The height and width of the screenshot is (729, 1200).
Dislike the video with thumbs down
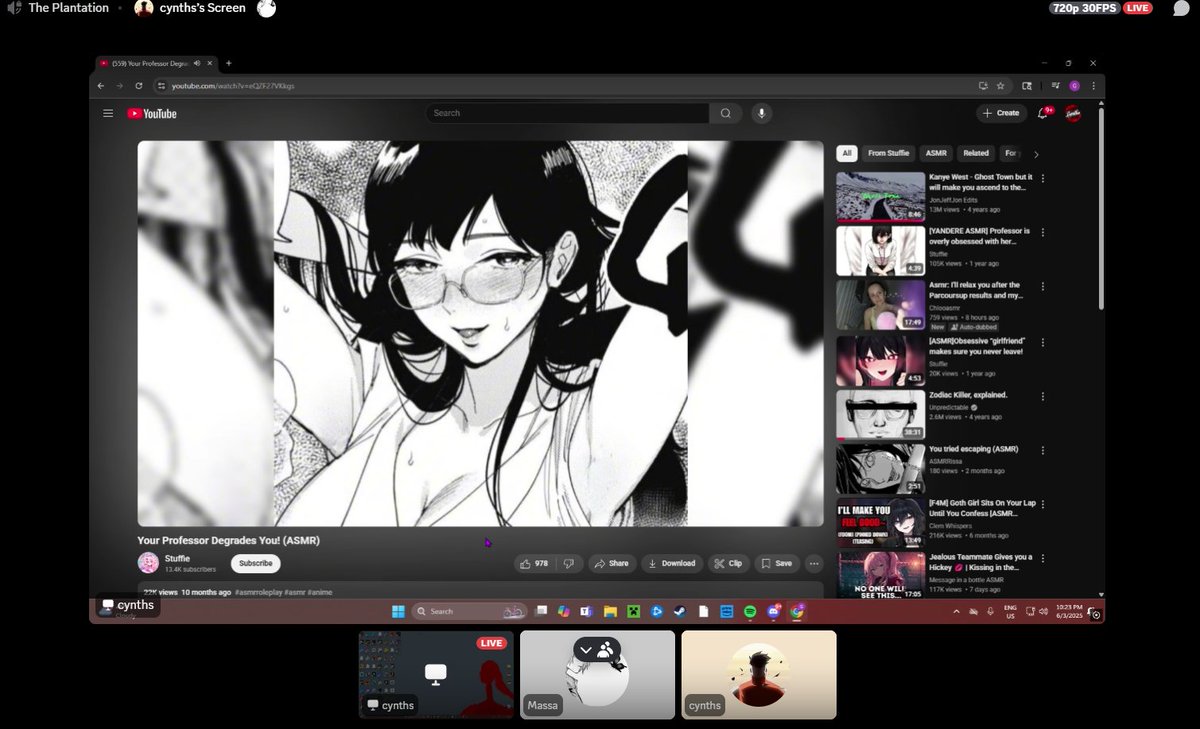point(569,563)
